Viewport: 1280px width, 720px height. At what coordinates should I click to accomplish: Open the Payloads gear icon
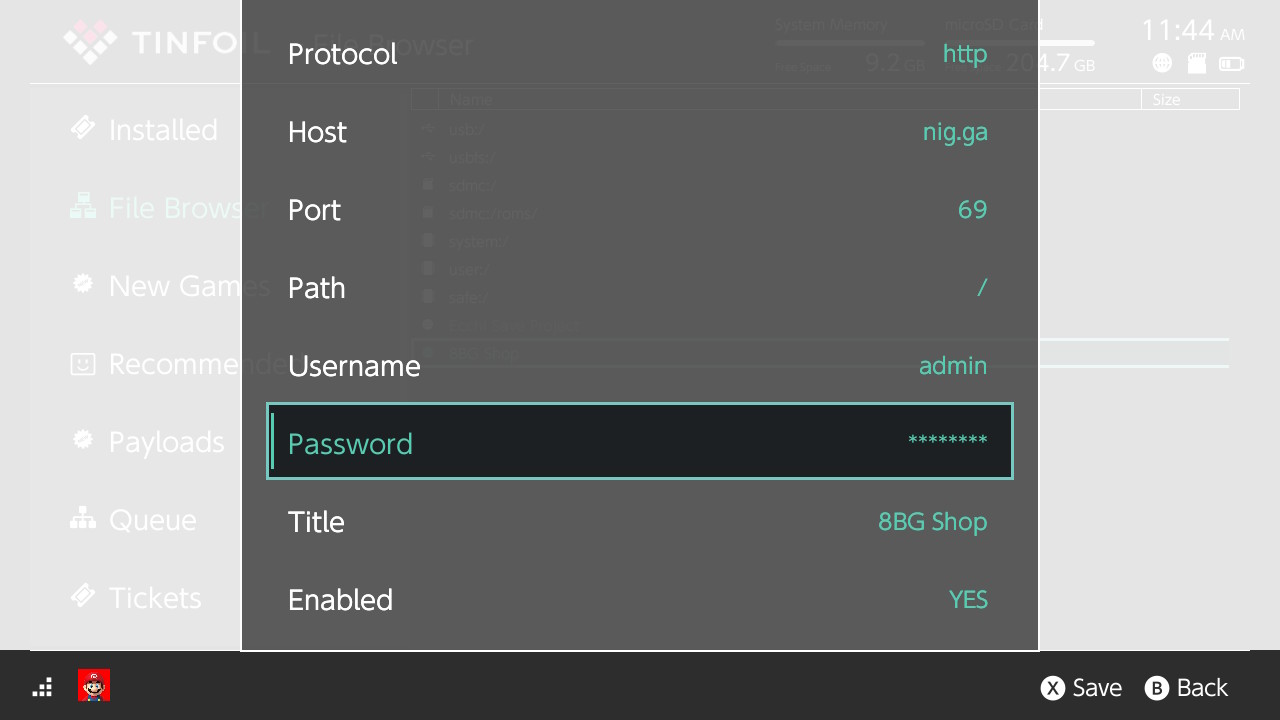(x=83, y=440)
